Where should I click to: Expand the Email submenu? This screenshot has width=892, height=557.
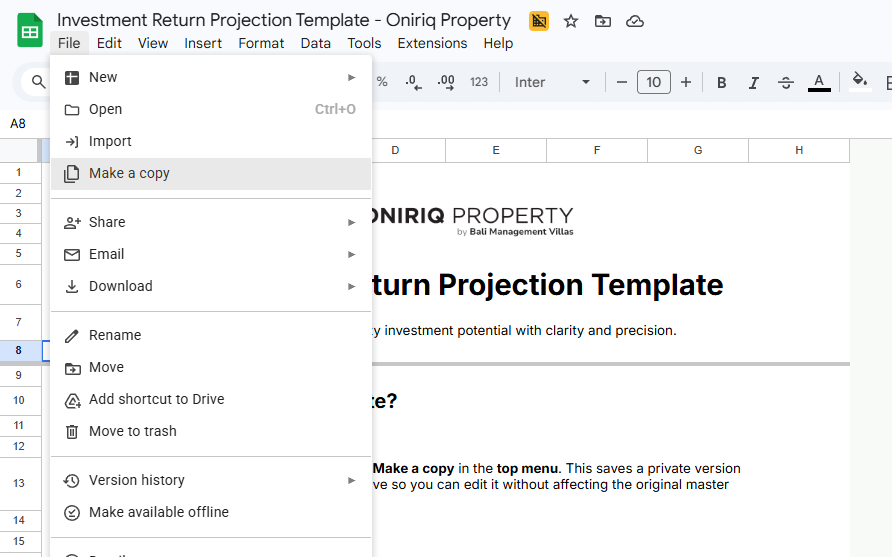click(x=211, y=254)
